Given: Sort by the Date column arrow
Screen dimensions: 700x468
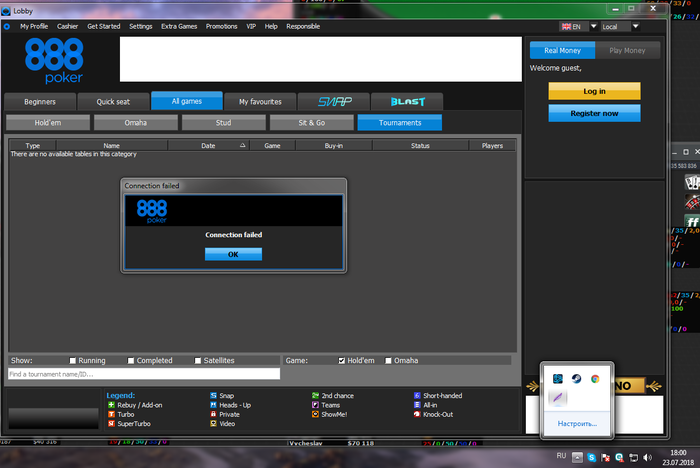Looking at the screenshot, I should tap(242, 145).
